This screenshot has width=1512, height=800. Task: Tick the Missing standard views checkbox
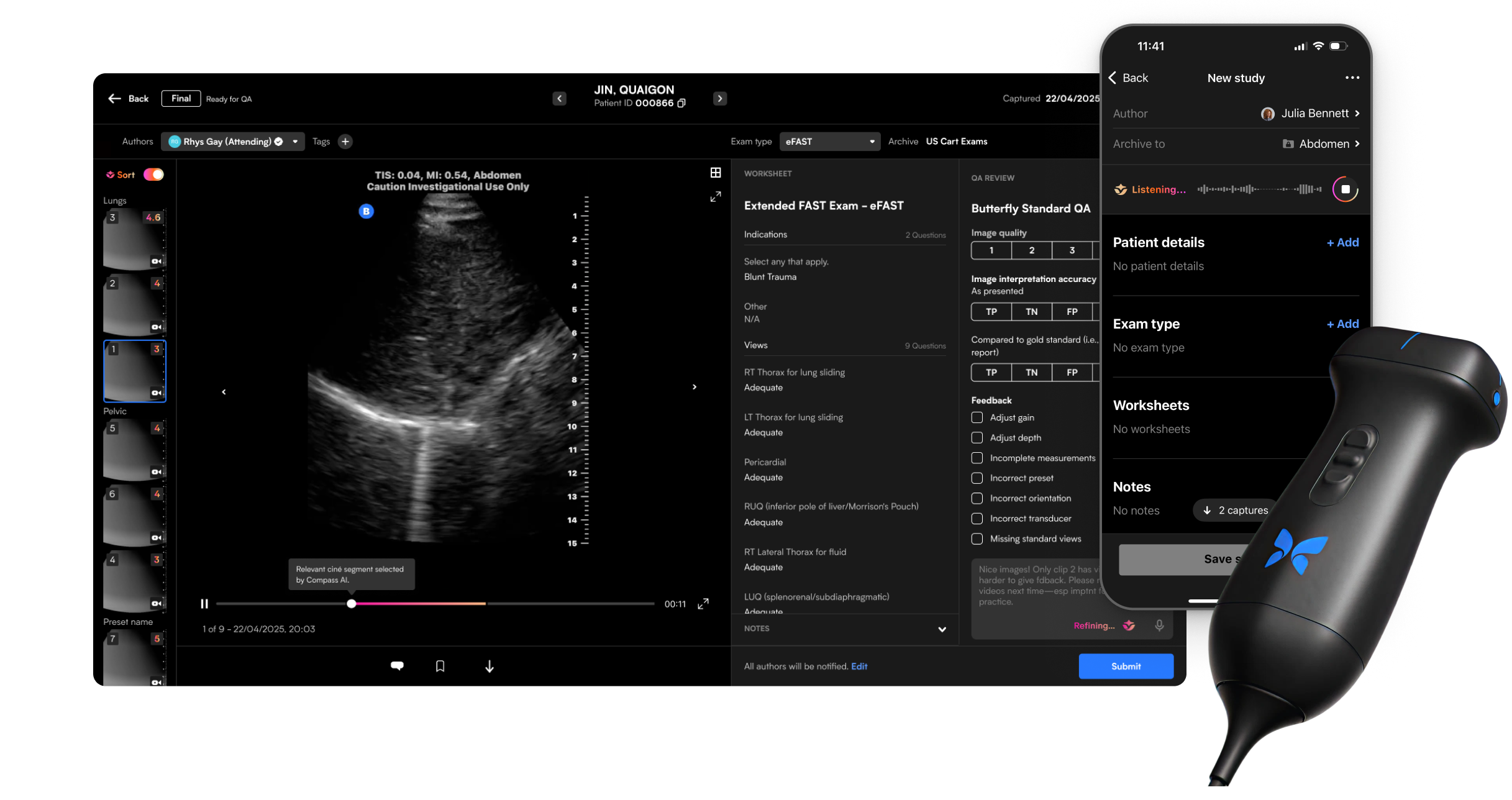(977, 539)
